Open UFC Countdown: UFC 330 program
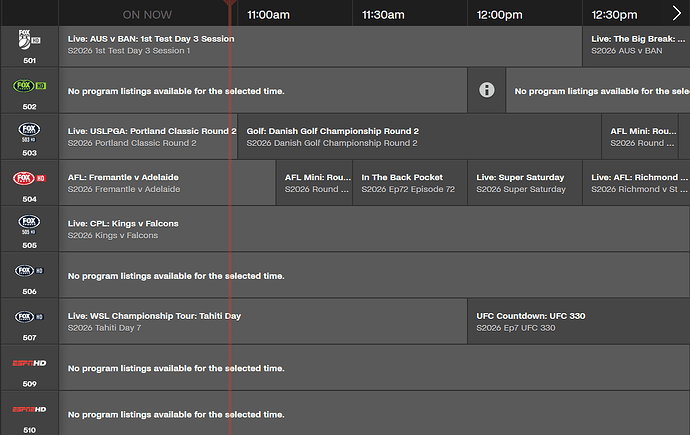This screenshot has height=435, width=690. point(579,322)
